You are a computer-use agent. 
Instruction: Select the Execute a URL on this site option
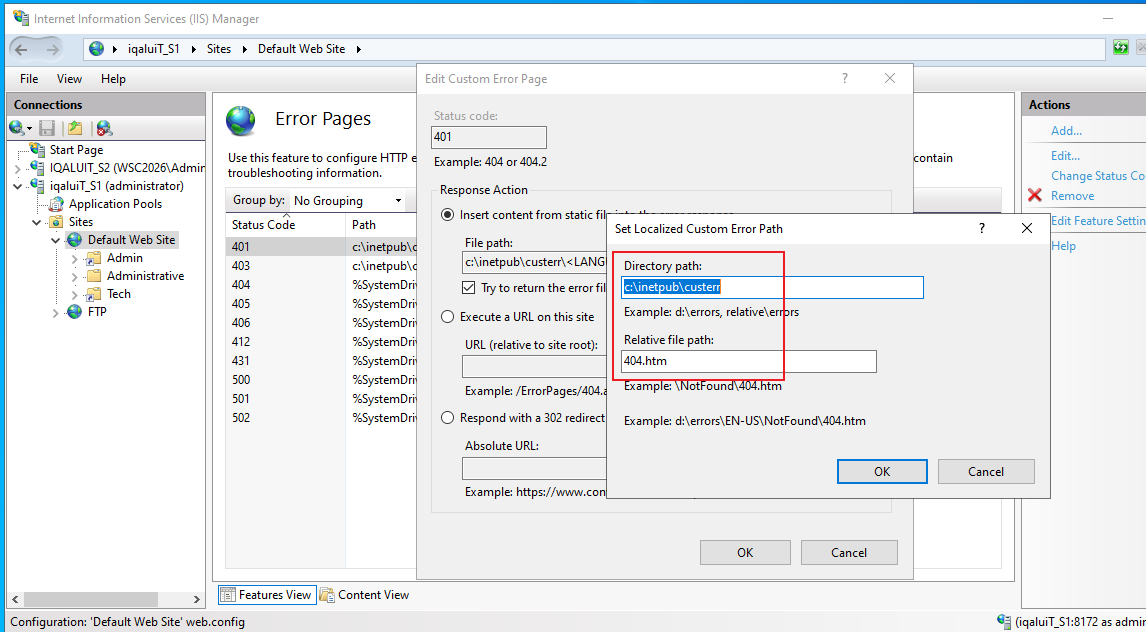click(x=447, y=317)
